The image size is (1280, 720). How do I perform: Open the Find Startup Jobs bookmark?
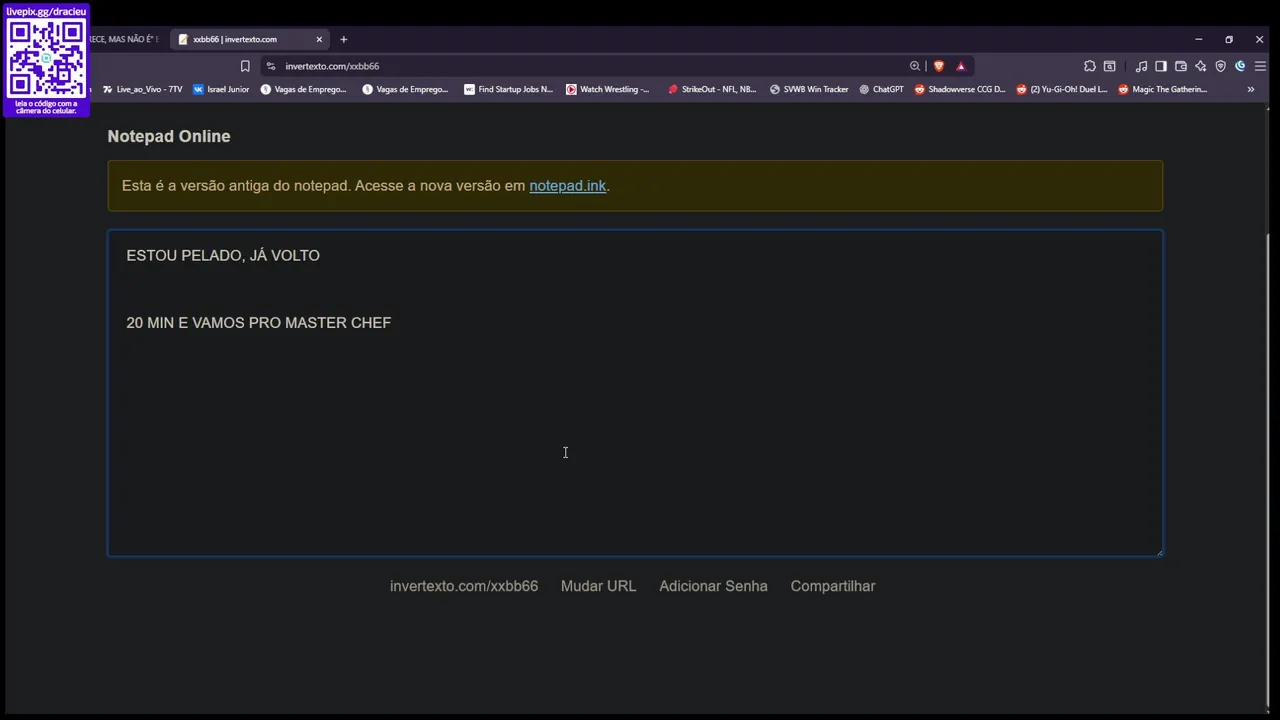pos(508,89)
